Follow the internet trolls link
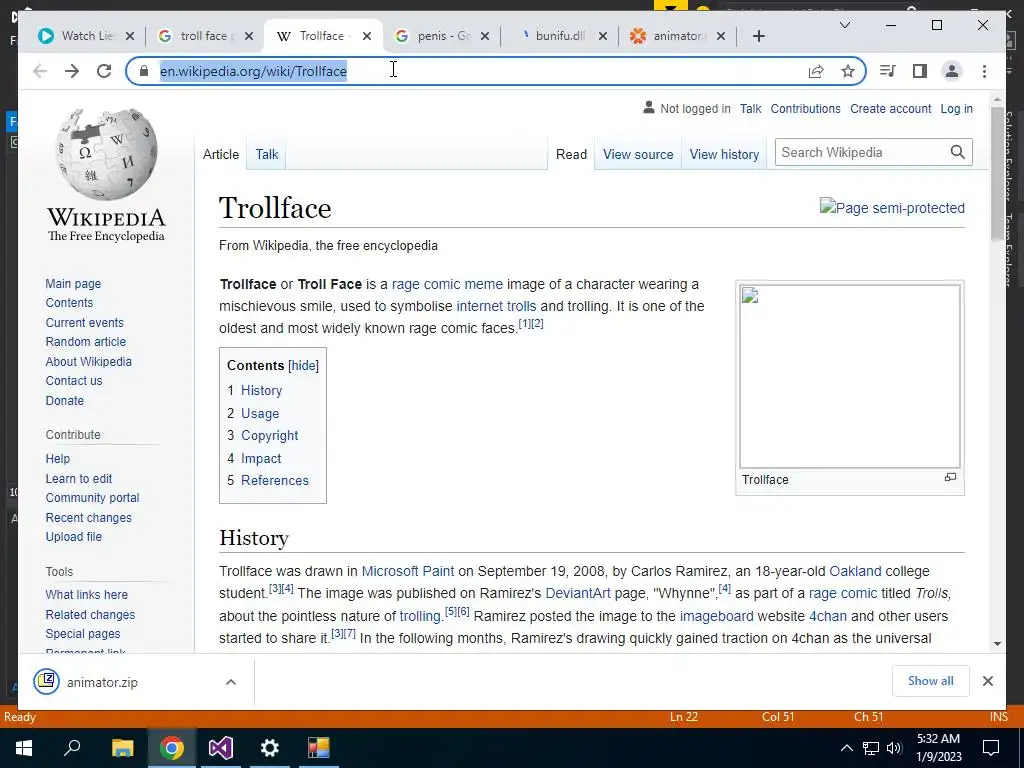The image size is (1024, 768). tap(496, 306)
